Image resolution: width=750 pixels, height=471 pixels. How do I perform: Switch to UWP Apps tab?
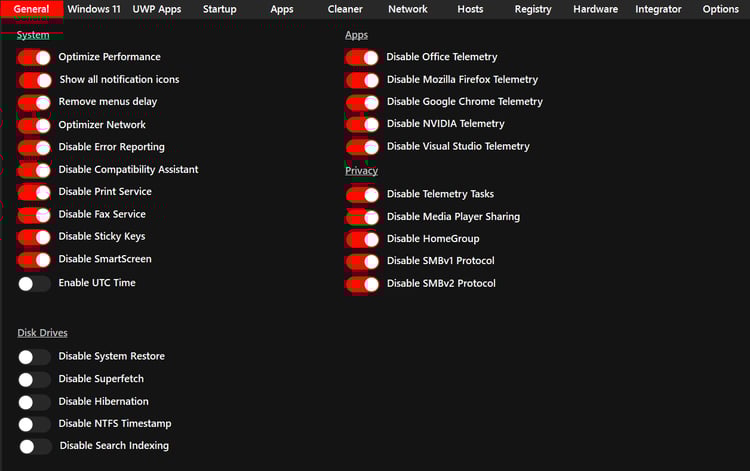157,9
